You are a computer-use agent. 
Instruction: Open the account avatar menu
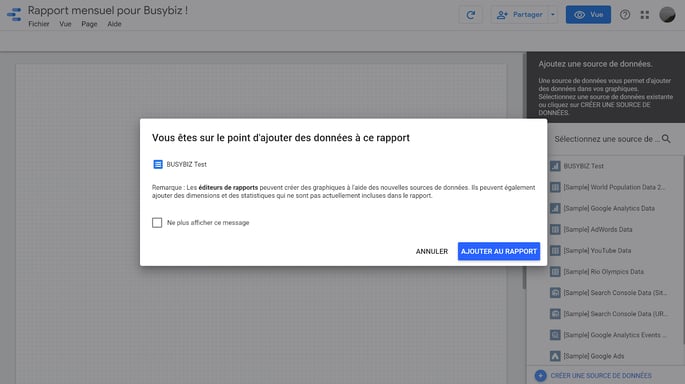667,15
